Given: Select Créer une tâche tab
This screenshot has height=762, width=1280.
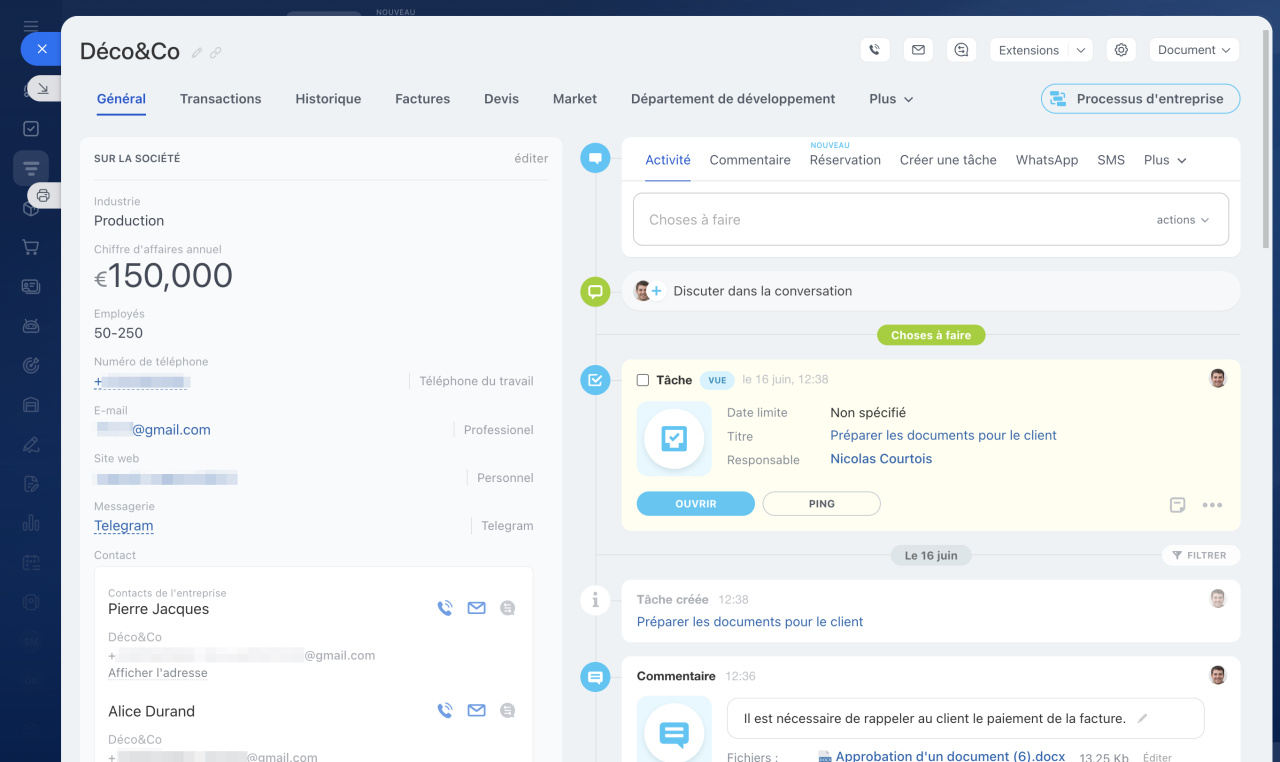Looking at the screenshot, I should 948,160.
